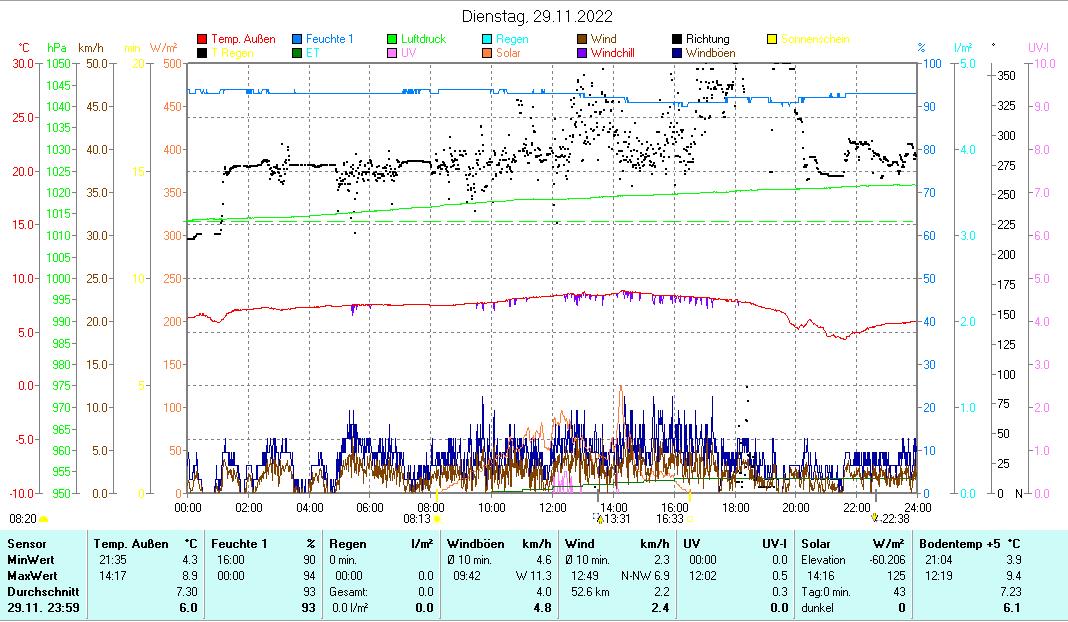The height and width of the screenshot is (622, 1068).
Task: Click the red Temp. Außen legend swatch
Action: [202, 40]
